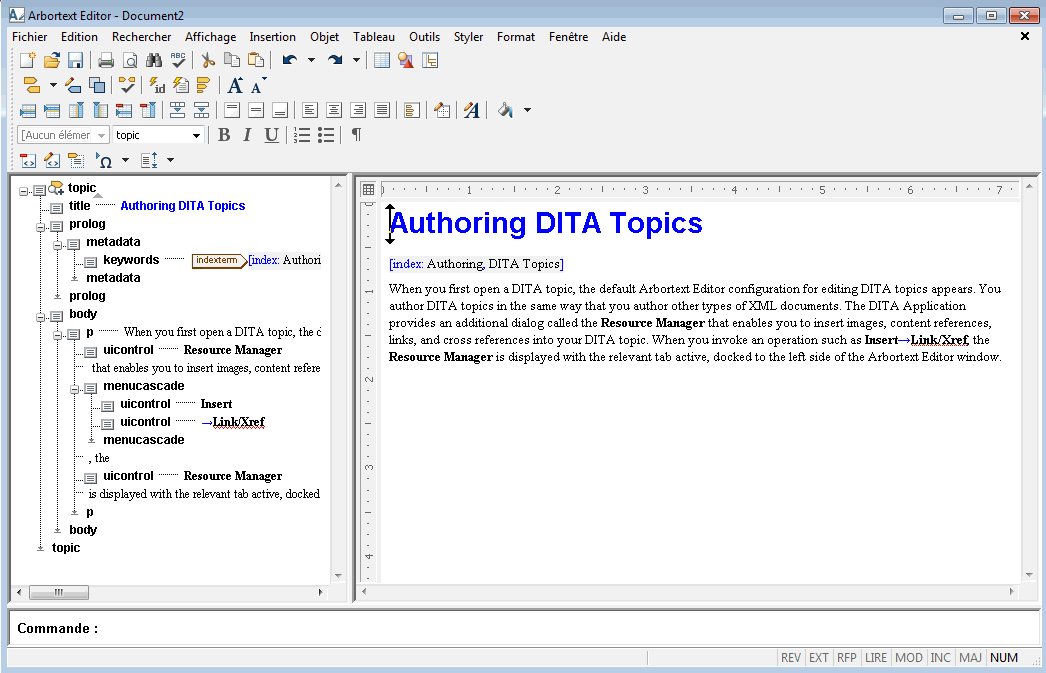The image size is (1046, 673).
Task: Redo the last undone action
Action: coord(335,61)
